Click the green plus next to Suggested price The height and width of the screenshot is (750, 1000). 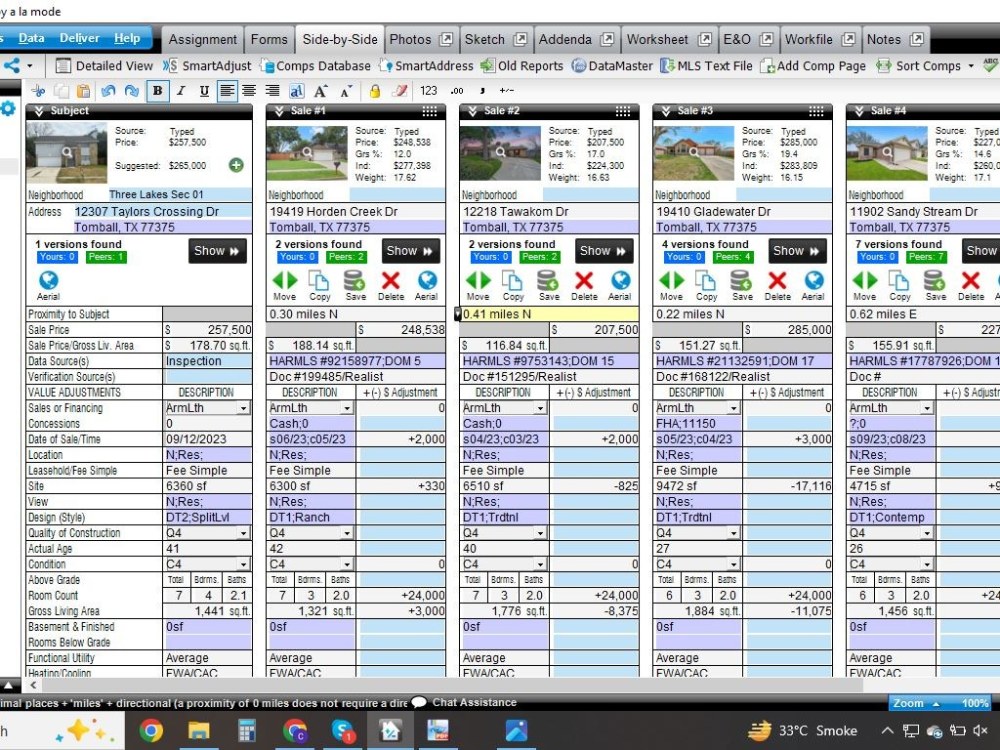tap(236, 165)
